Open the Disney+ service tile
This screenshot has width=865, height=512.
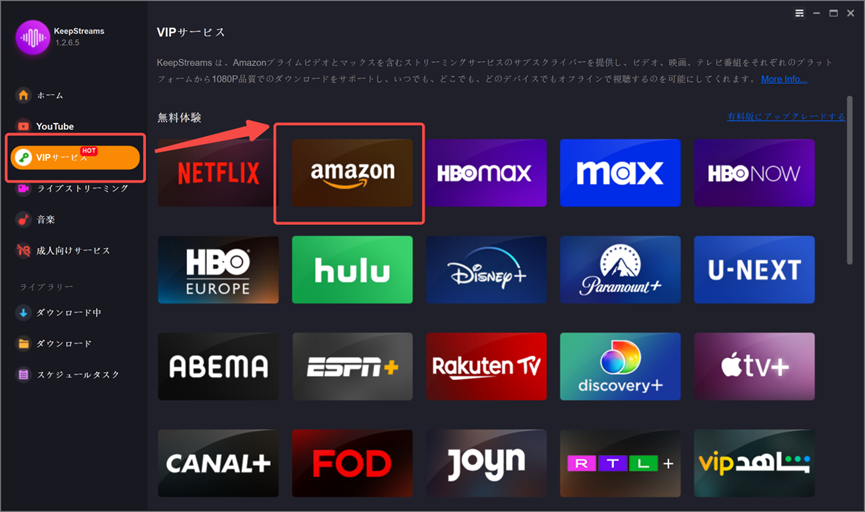point(486,270)
